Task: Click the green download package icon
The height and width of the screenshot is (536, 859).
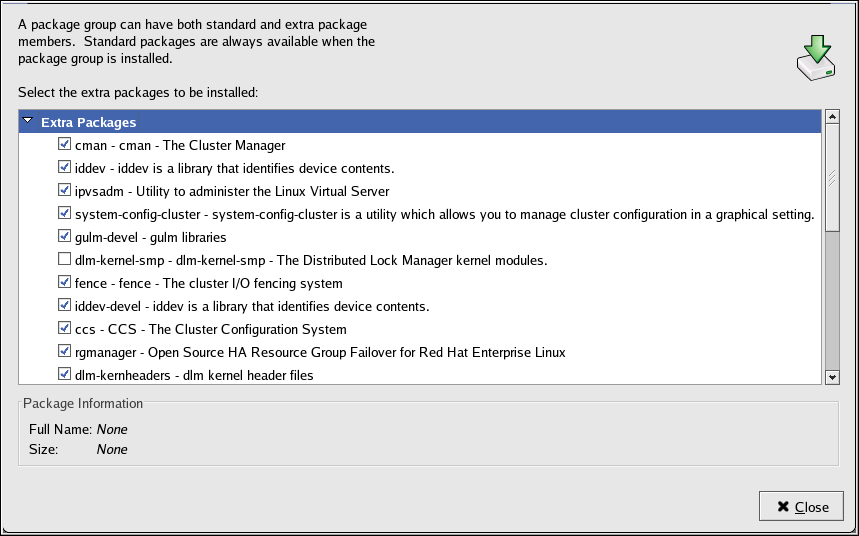Action: point(816,59)
